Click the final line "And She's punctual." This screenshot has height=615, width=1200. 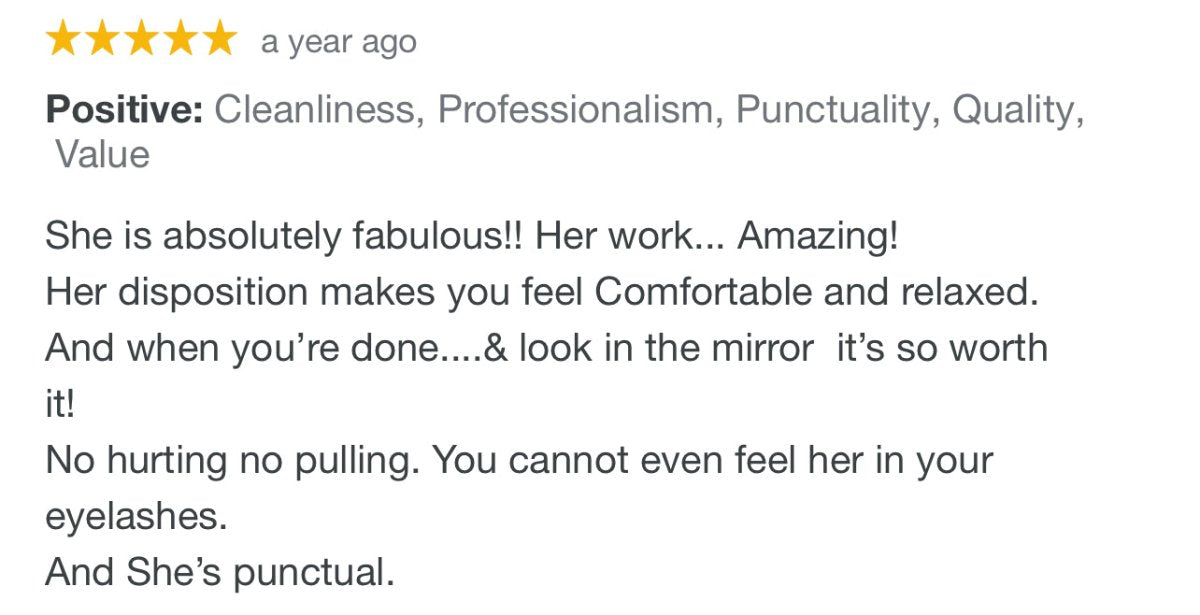tap(220, 573)
